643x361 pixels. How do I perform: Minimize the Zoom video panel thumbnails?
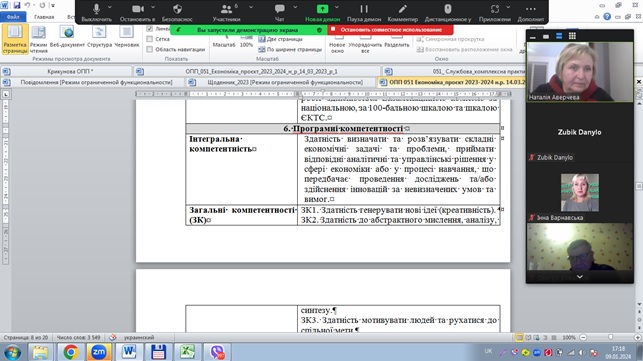(x=533, y=37)
